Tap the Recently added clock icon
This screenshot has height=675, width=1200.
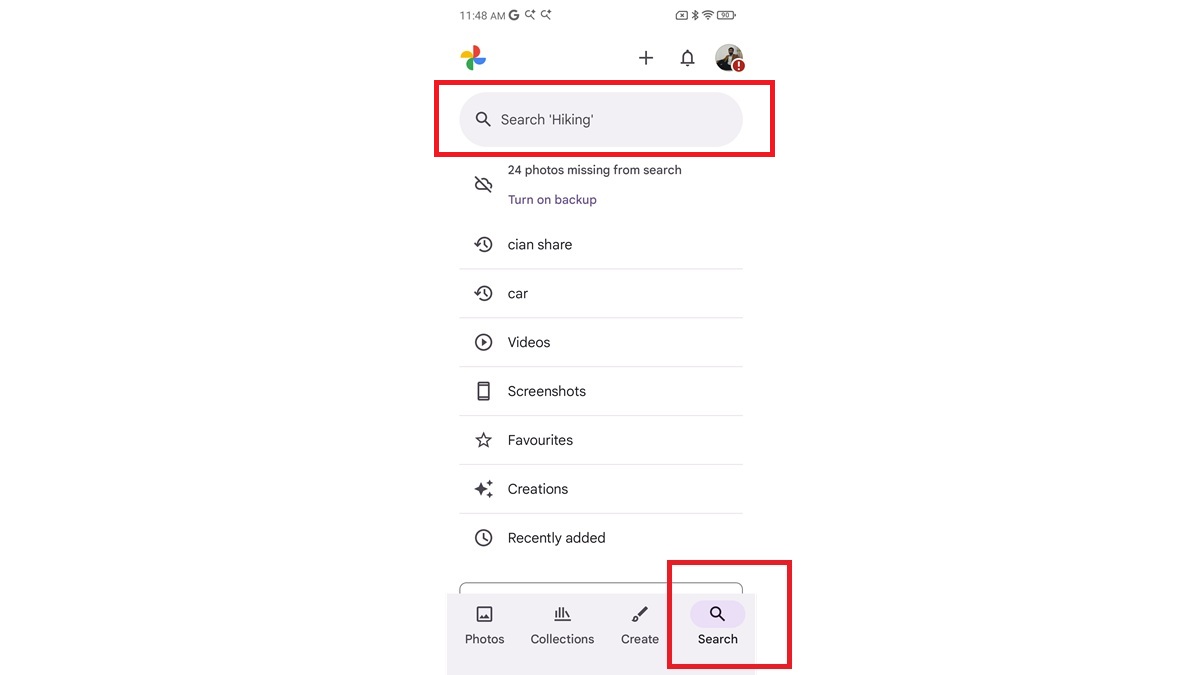[483, 538]
